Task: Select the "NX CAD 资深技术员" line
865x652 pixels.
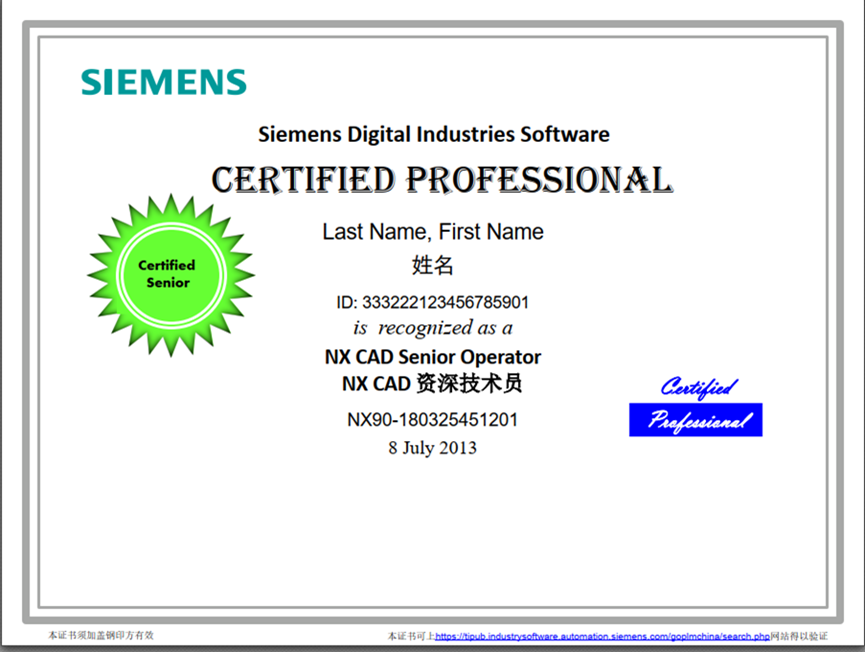Action: tap(432, 383)
